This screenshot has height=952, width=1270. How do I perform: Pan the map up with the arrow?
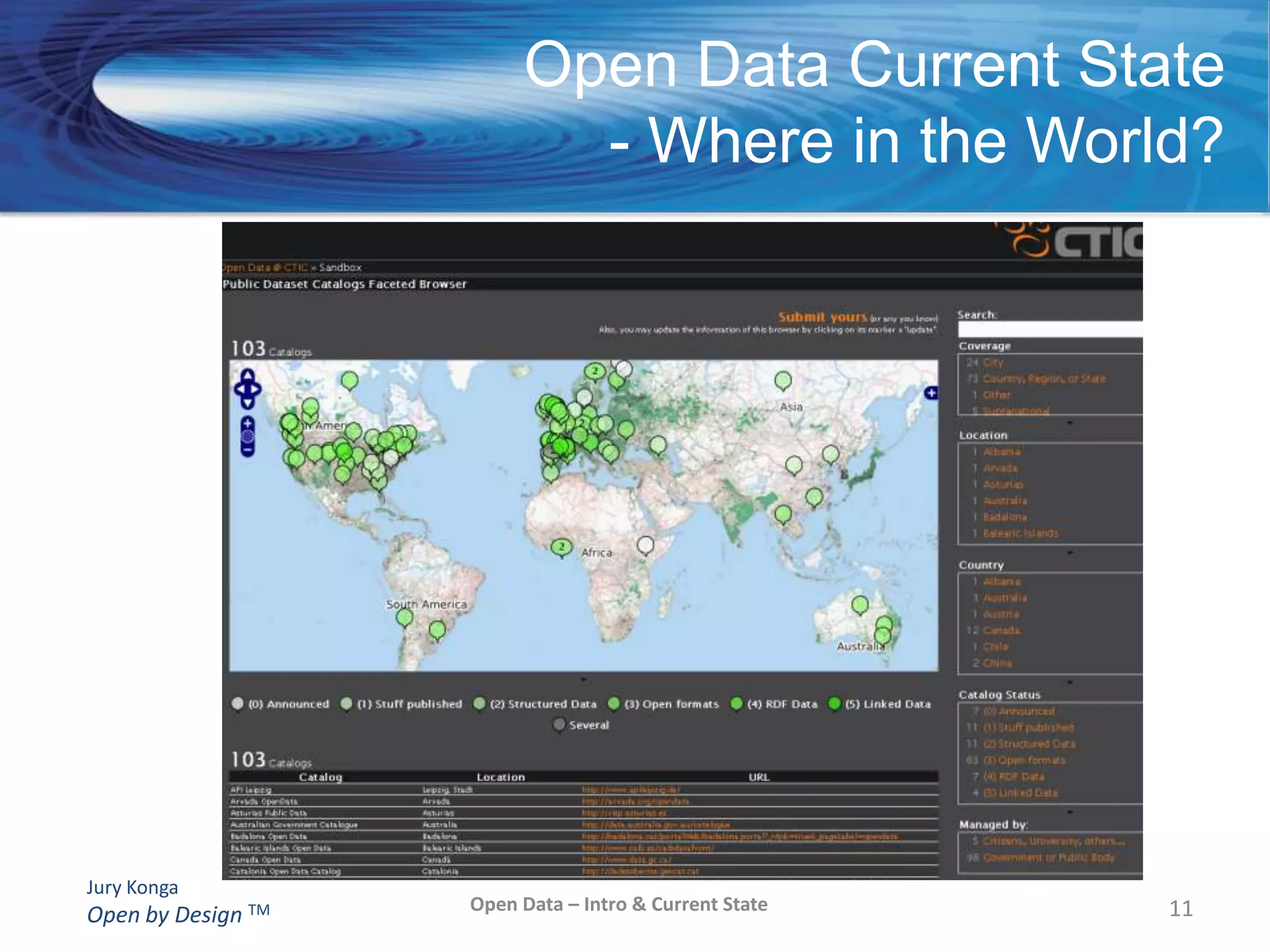coord(247,376)
